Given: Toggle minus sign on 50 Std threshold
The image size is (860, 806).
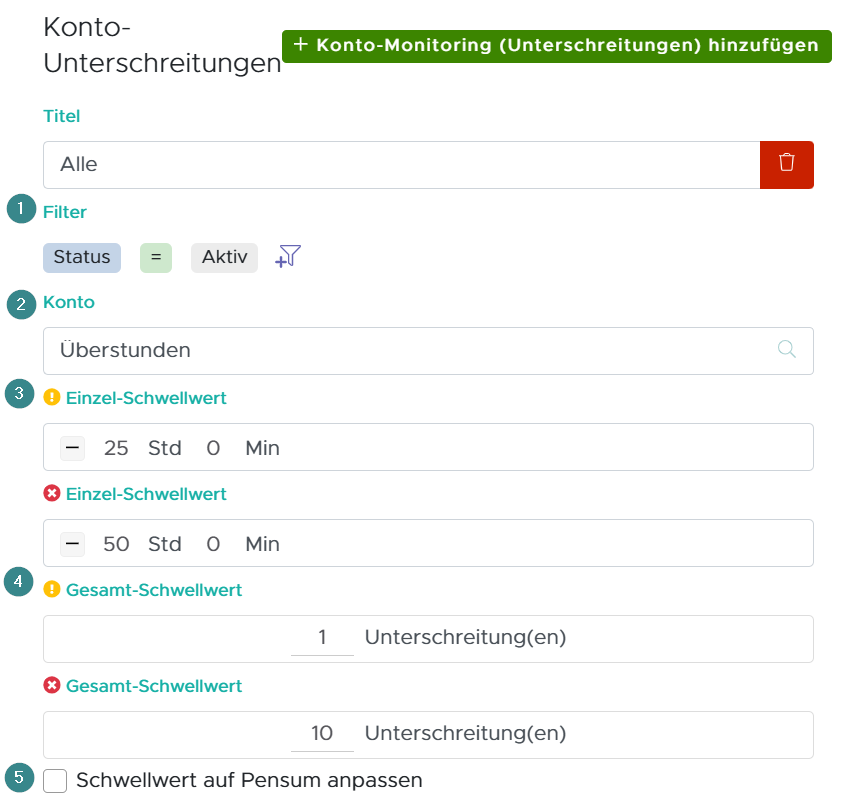Looking at the screenshot, I should (72, 544).
